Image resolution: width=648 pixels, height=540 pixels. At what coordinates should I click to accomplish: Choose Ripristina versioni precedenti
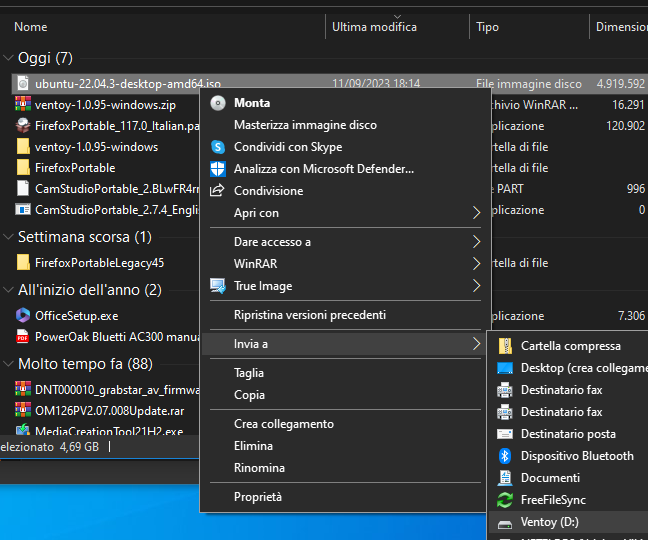coord(343,315)
